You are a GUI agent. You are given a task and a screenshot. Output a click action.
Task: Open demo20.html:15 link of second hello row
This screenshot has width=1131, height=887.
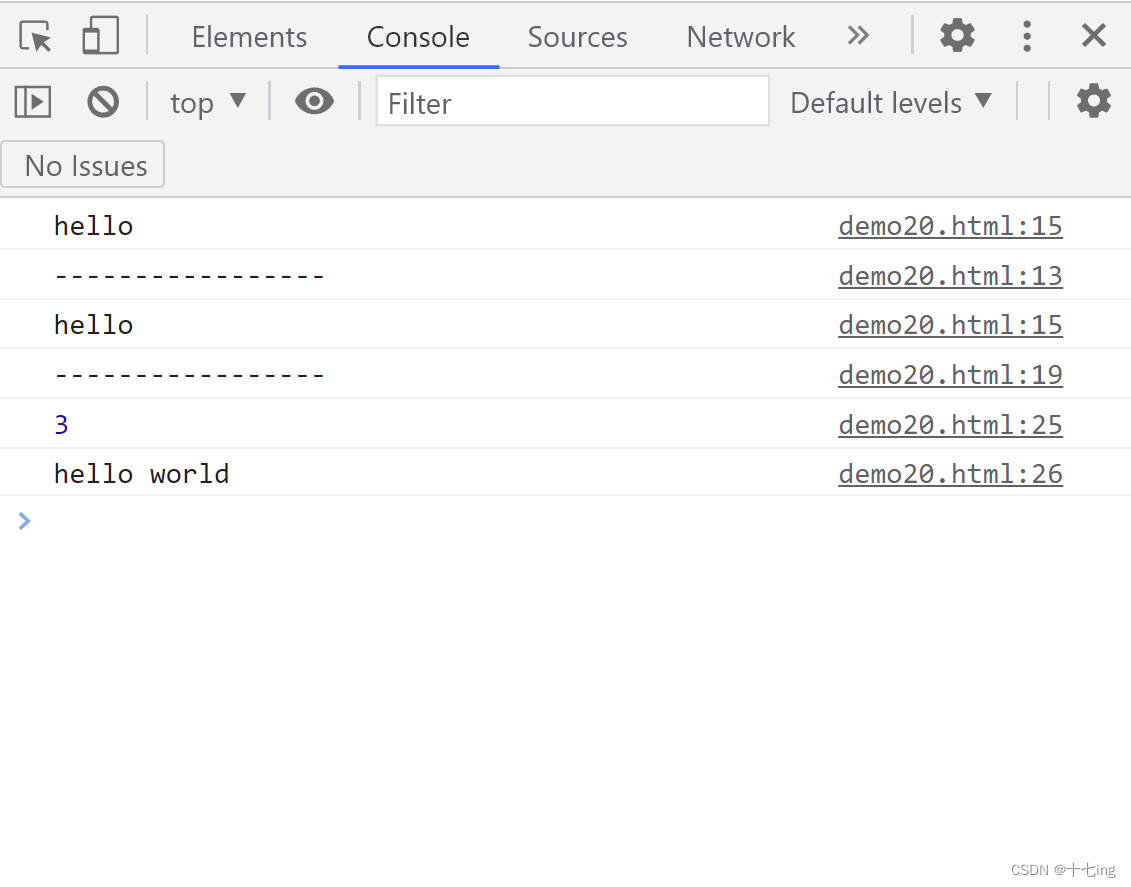tap(950, 325)
